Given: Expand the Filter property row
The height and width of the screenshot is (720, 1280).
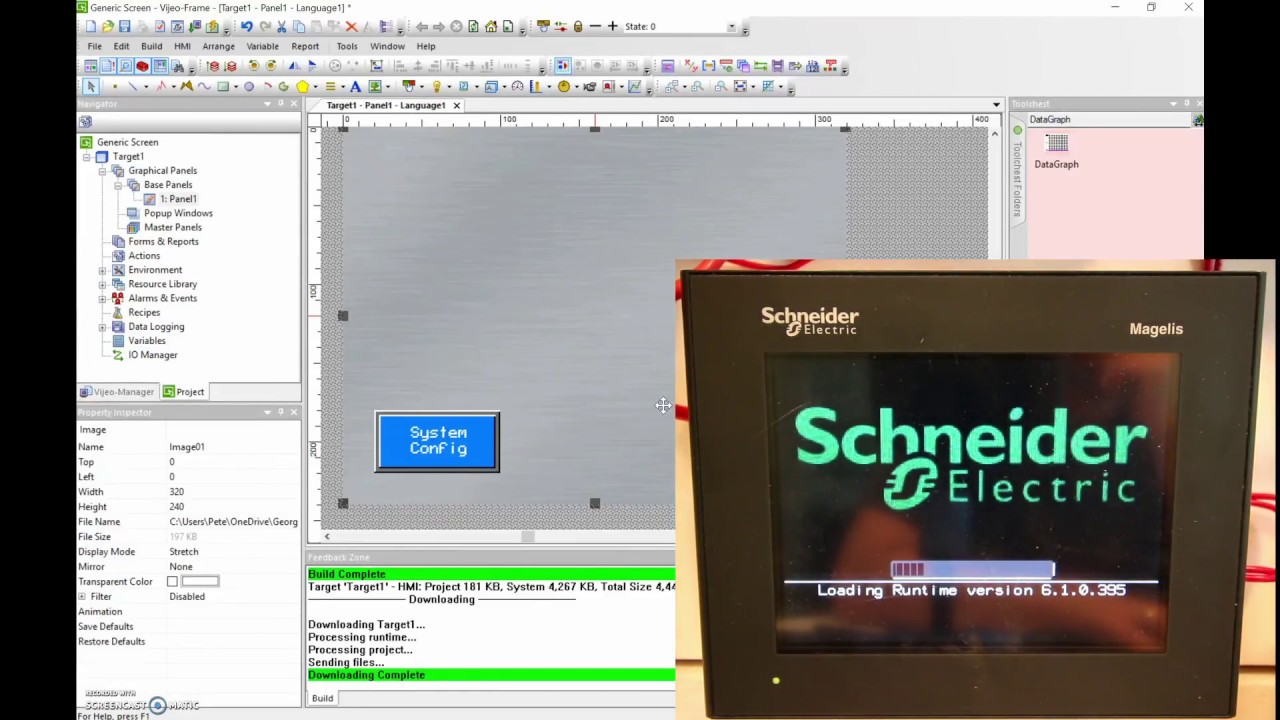Looking at the screenshot, I should (x=82, y=597).
